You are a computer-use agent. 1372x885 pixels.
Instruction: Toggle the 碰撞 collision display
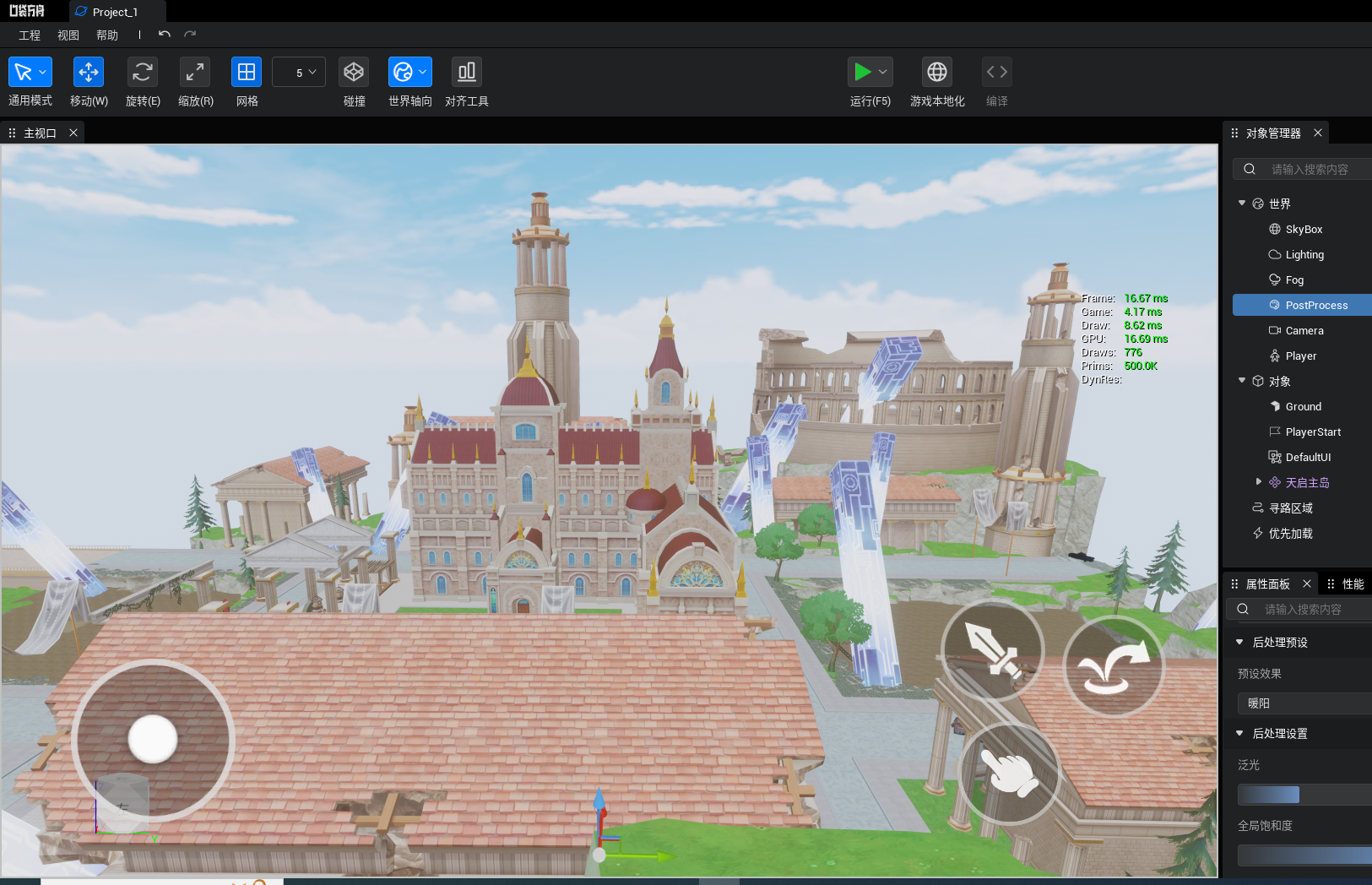354,72
